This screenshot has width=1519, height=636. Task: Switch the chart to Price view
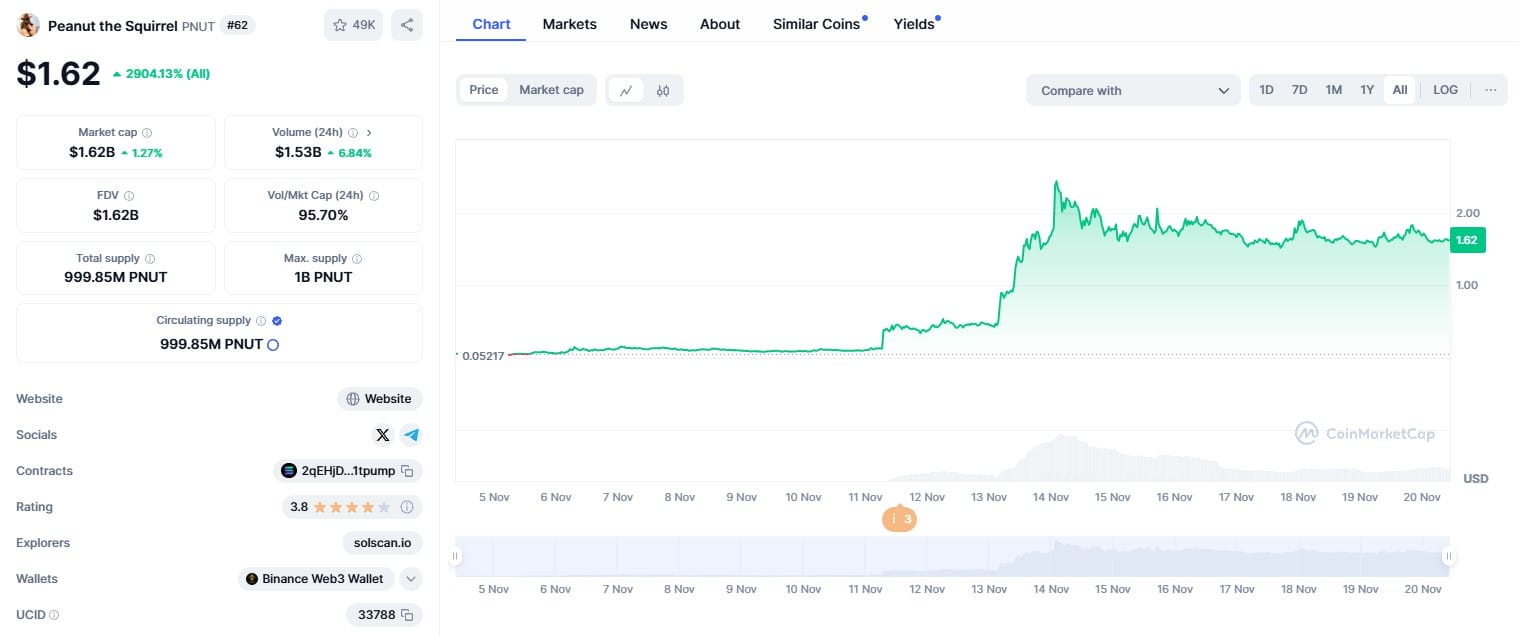(x=483, y=90)
